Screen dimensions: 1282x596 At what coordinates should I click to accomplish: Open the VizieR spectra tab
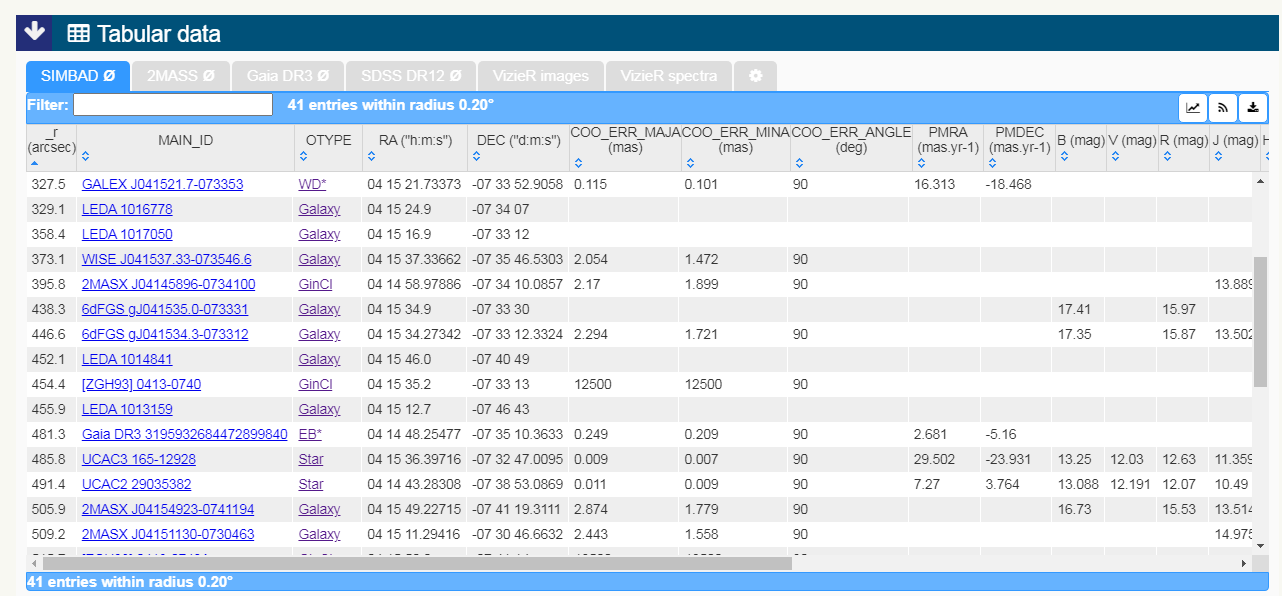(669, 76)
